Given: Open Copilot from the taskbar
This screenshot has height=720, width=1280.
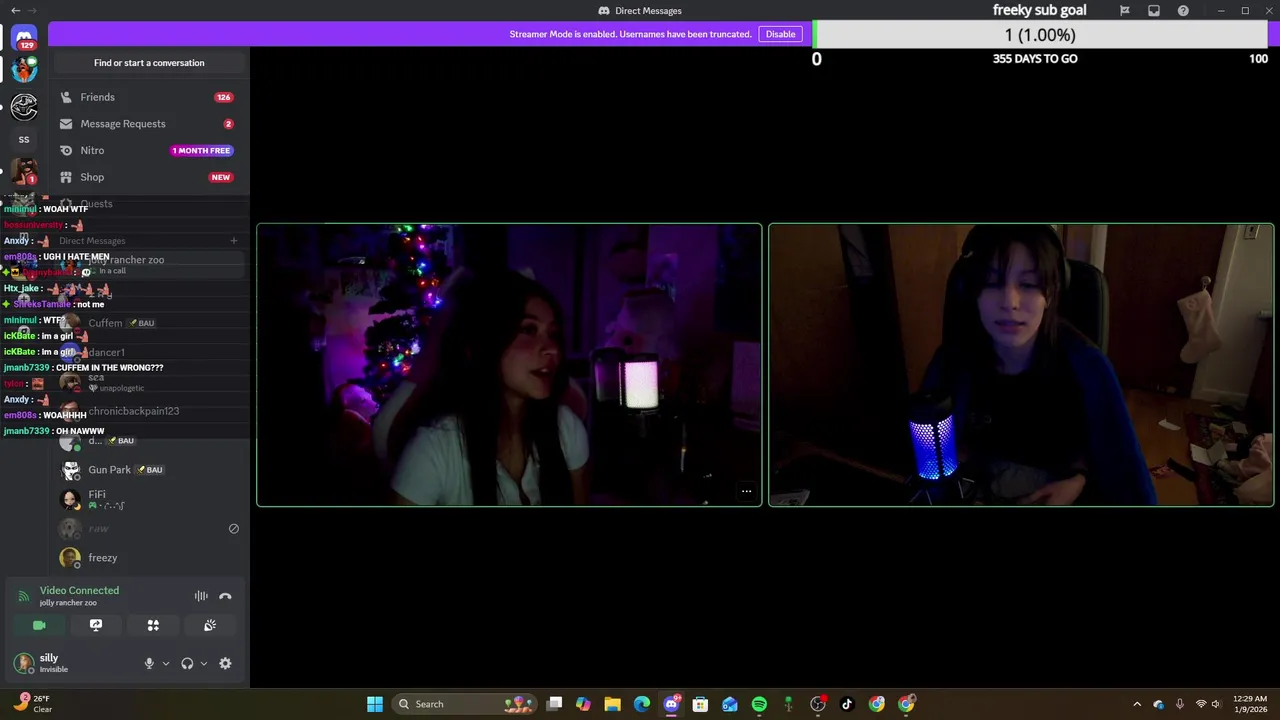Looking at the screenshot, I should pos(584,704).
